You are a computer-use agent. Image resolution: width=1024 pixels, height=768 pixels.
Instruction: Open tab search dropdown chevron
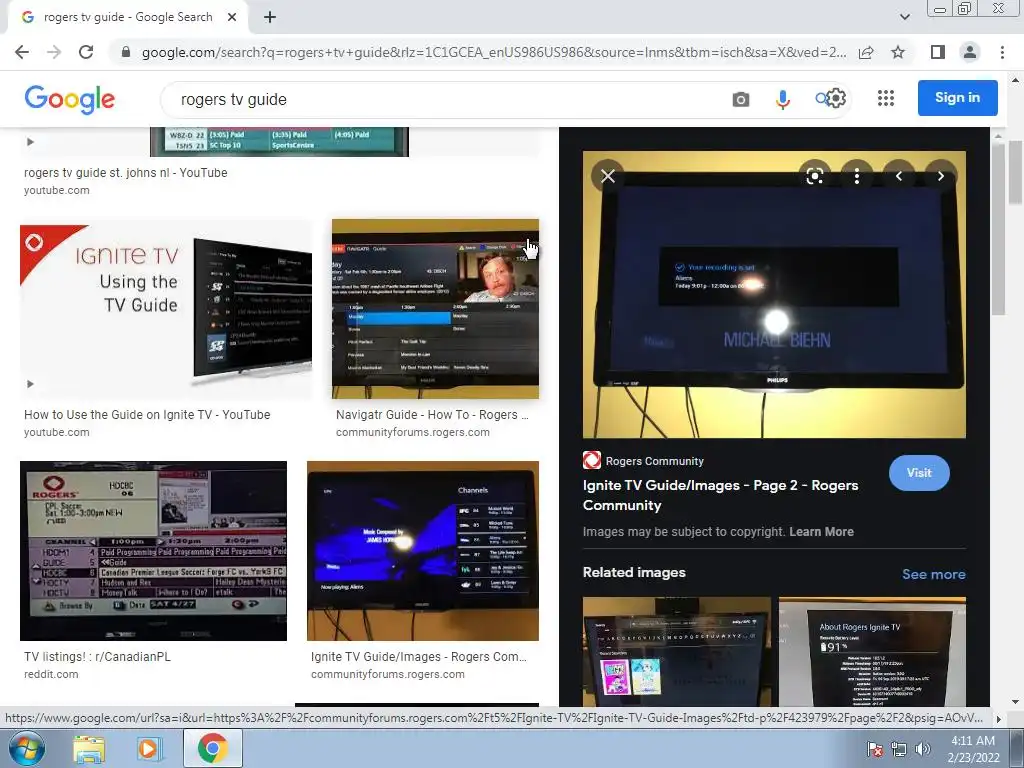(x=904, y=17)
